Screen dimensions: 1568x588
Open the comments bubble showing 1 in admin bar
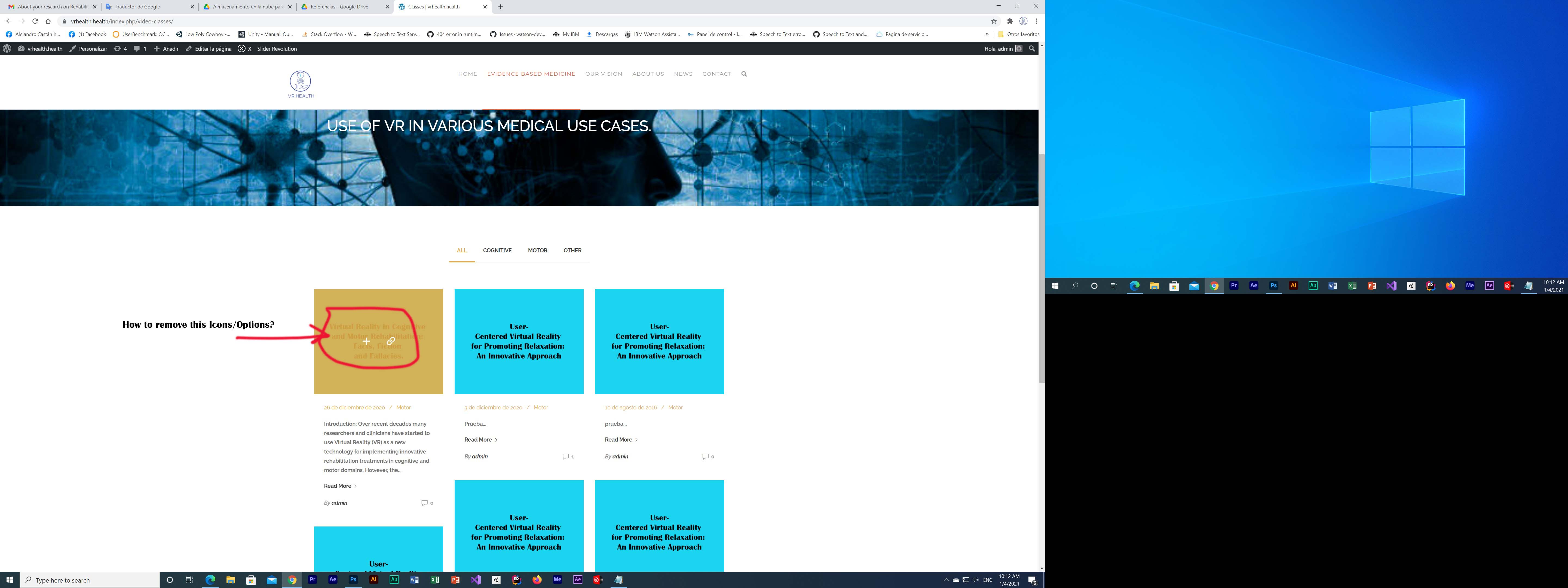[140, 49]
